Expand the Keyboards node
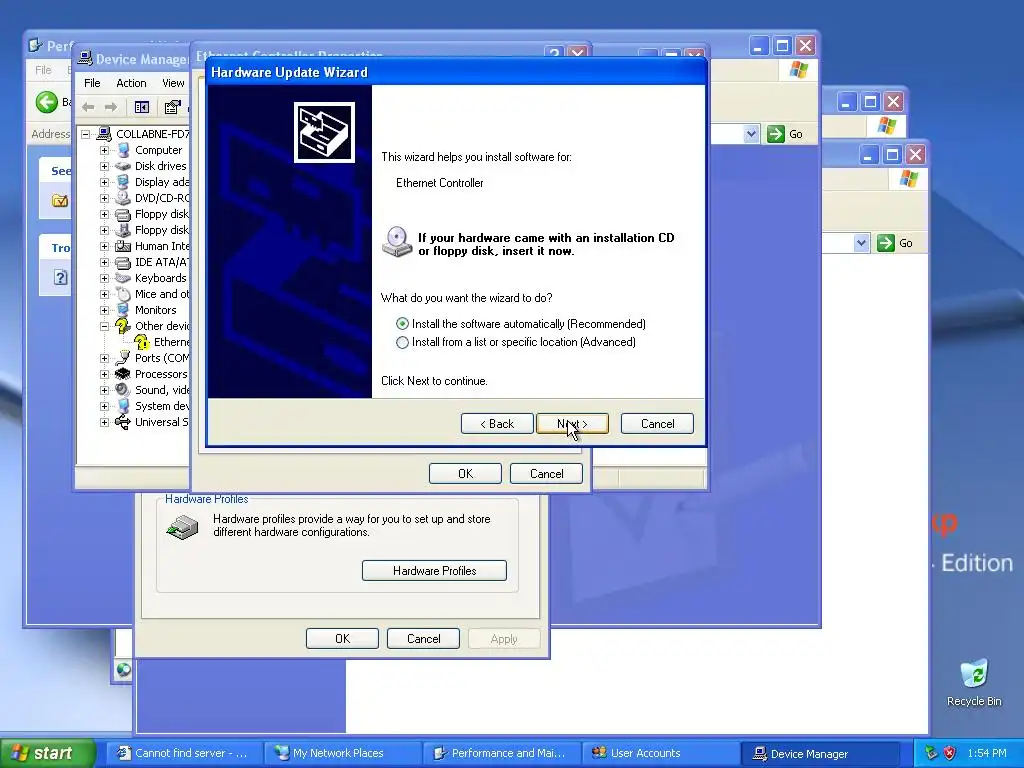This screenshot has height=768, width=1024. 104,278
